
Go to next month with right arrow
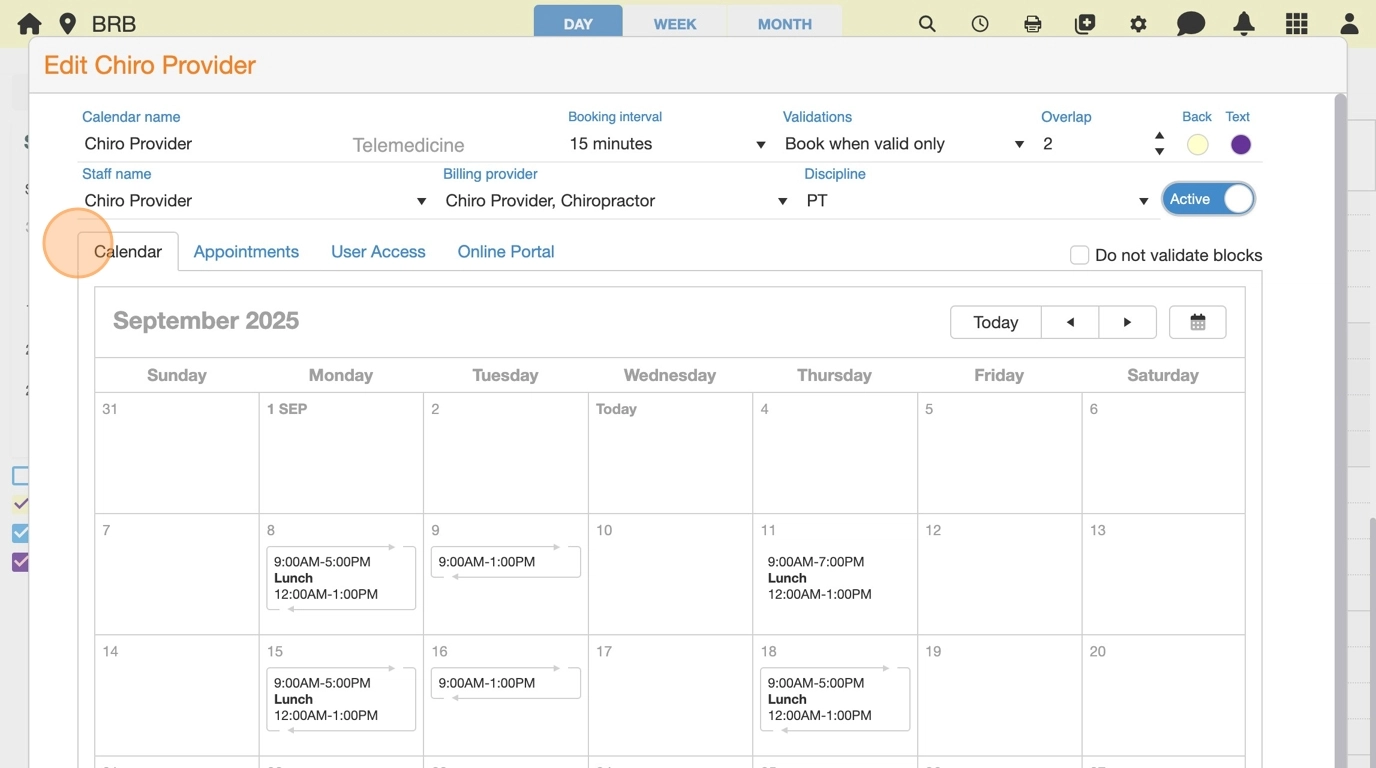coord(1127,322)
